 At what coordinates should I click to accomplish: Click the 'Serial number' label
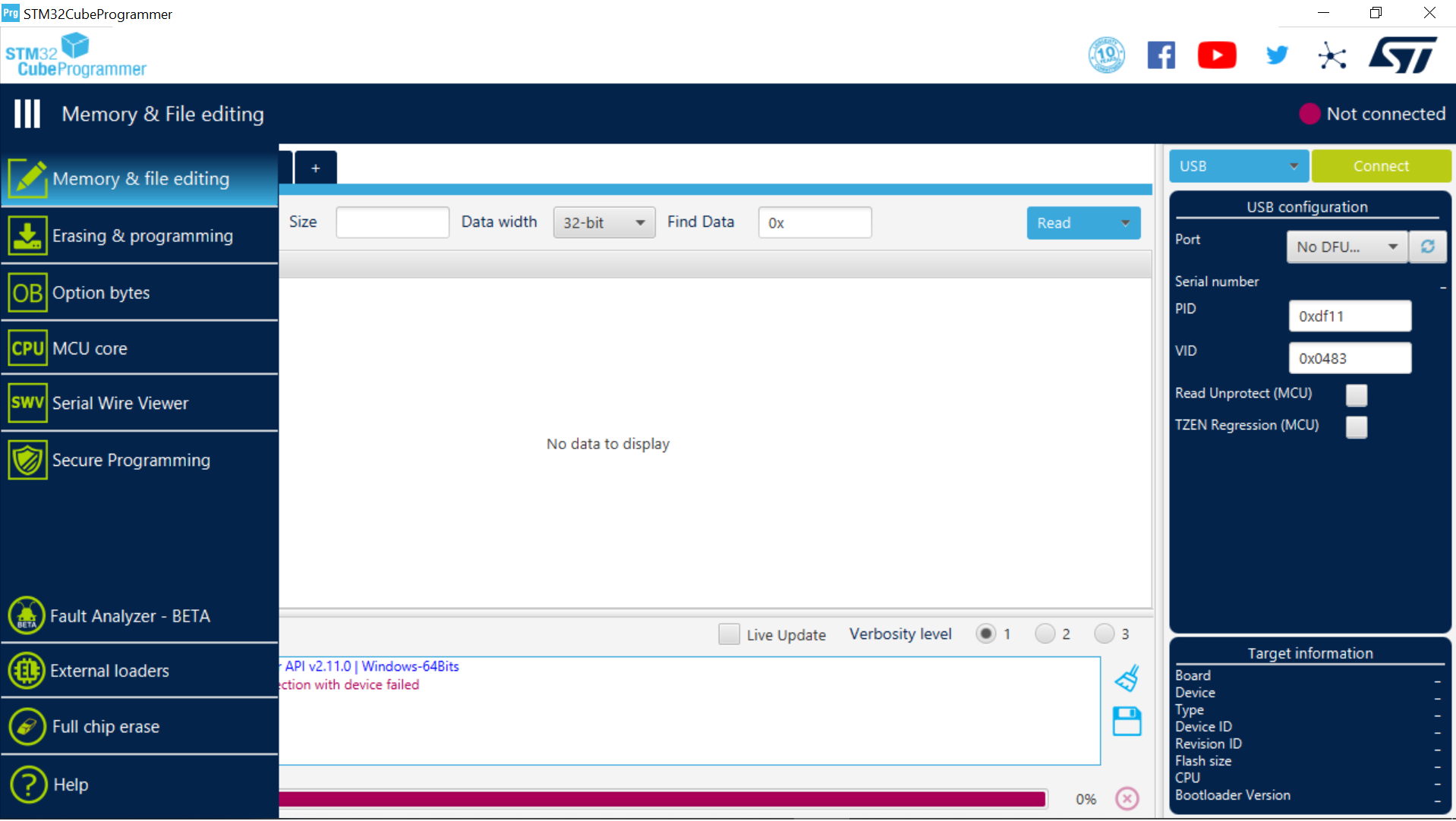tap(1217, 282)
